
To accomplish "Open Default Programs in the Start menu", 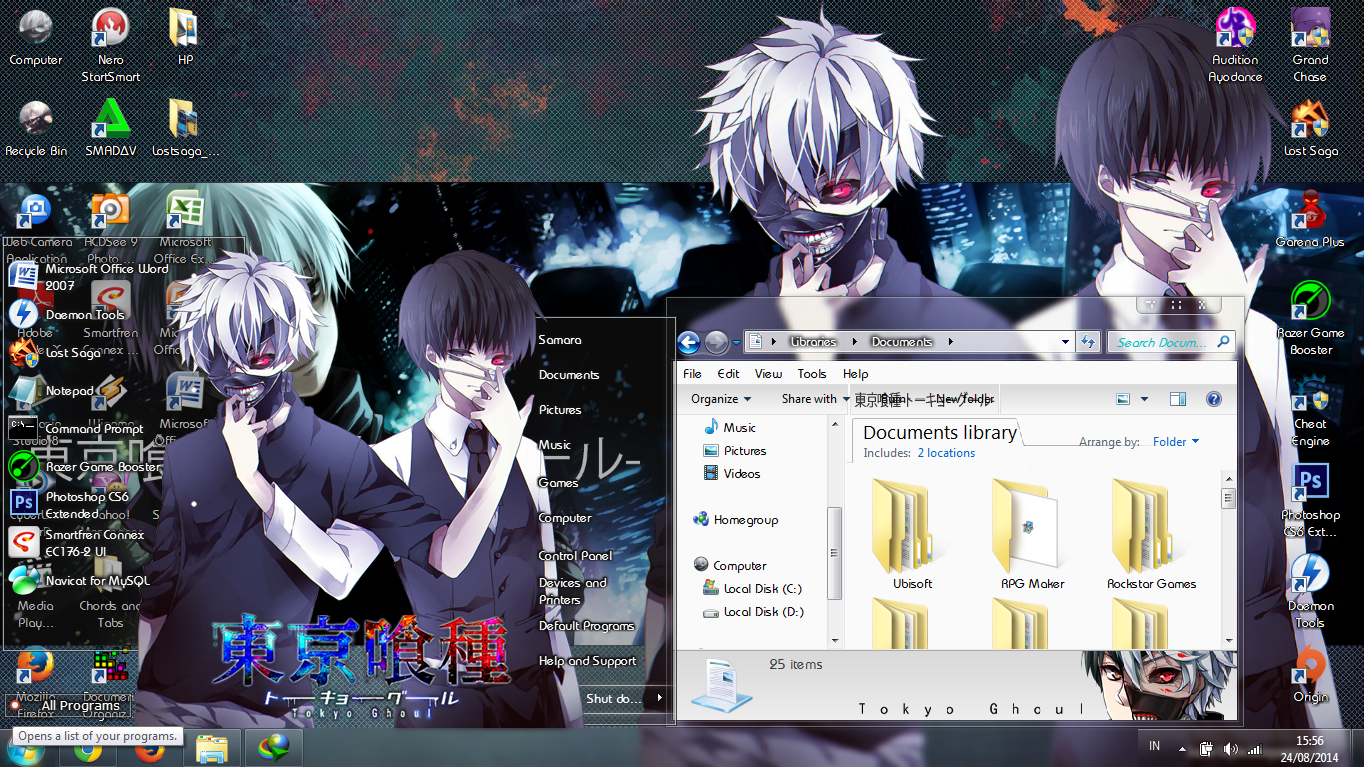I will 586,626.
